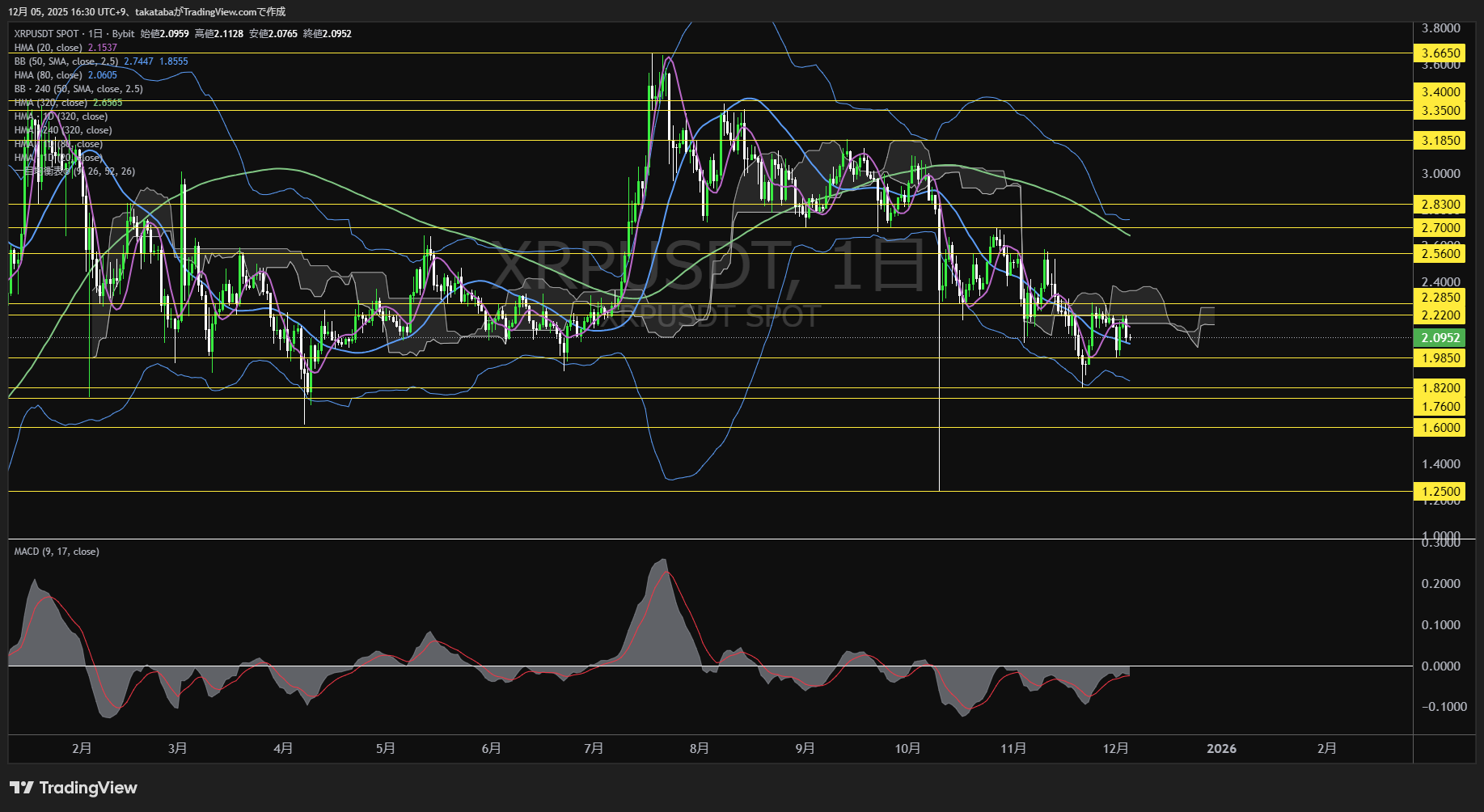The image size is (1484, 812).
Task: Click the green 2.0952 current price tag
Action: click(x=1440, y=338)
